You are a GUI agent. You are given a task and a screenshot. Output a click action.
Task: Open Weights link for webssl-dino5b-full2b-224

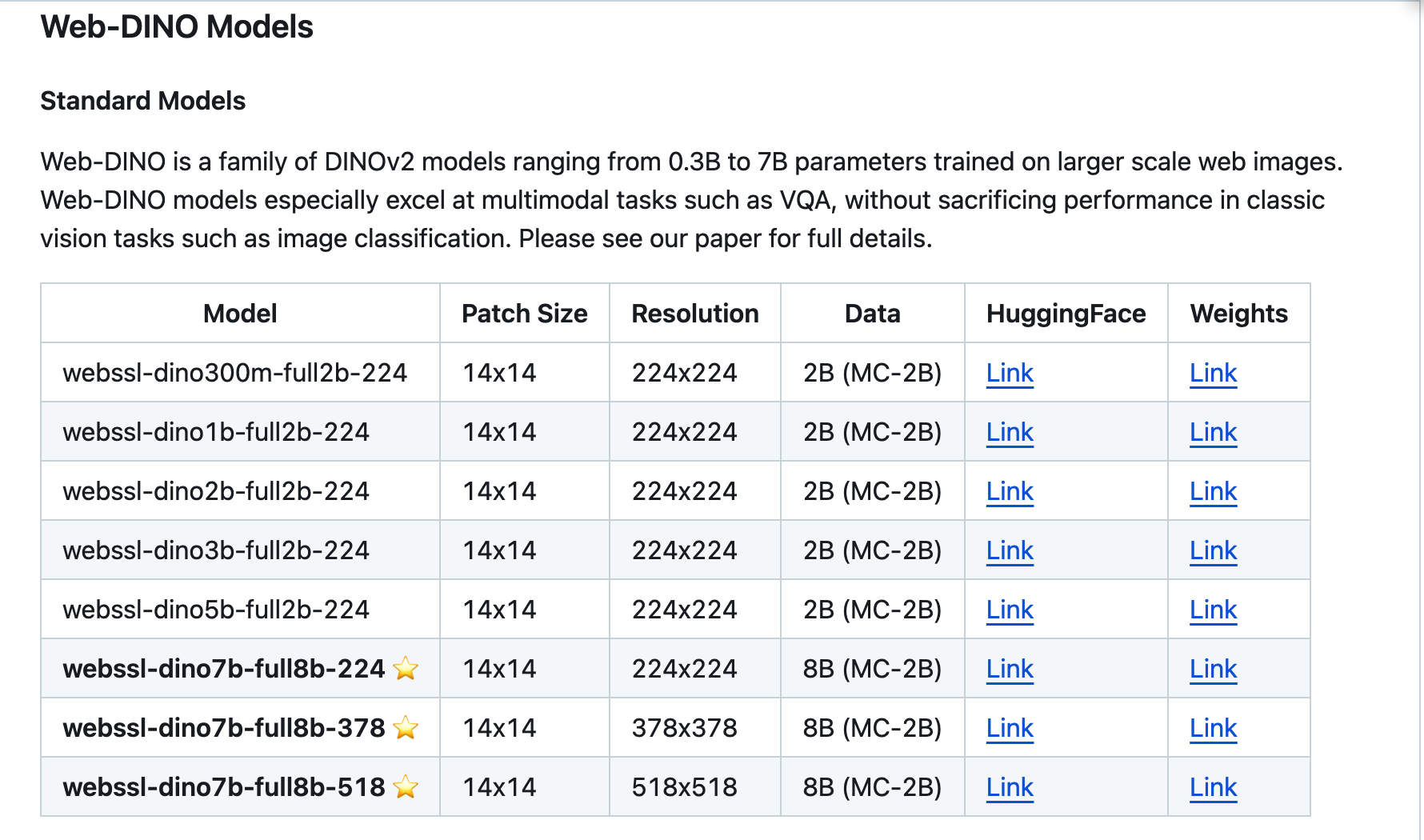tap(1213, 610)
